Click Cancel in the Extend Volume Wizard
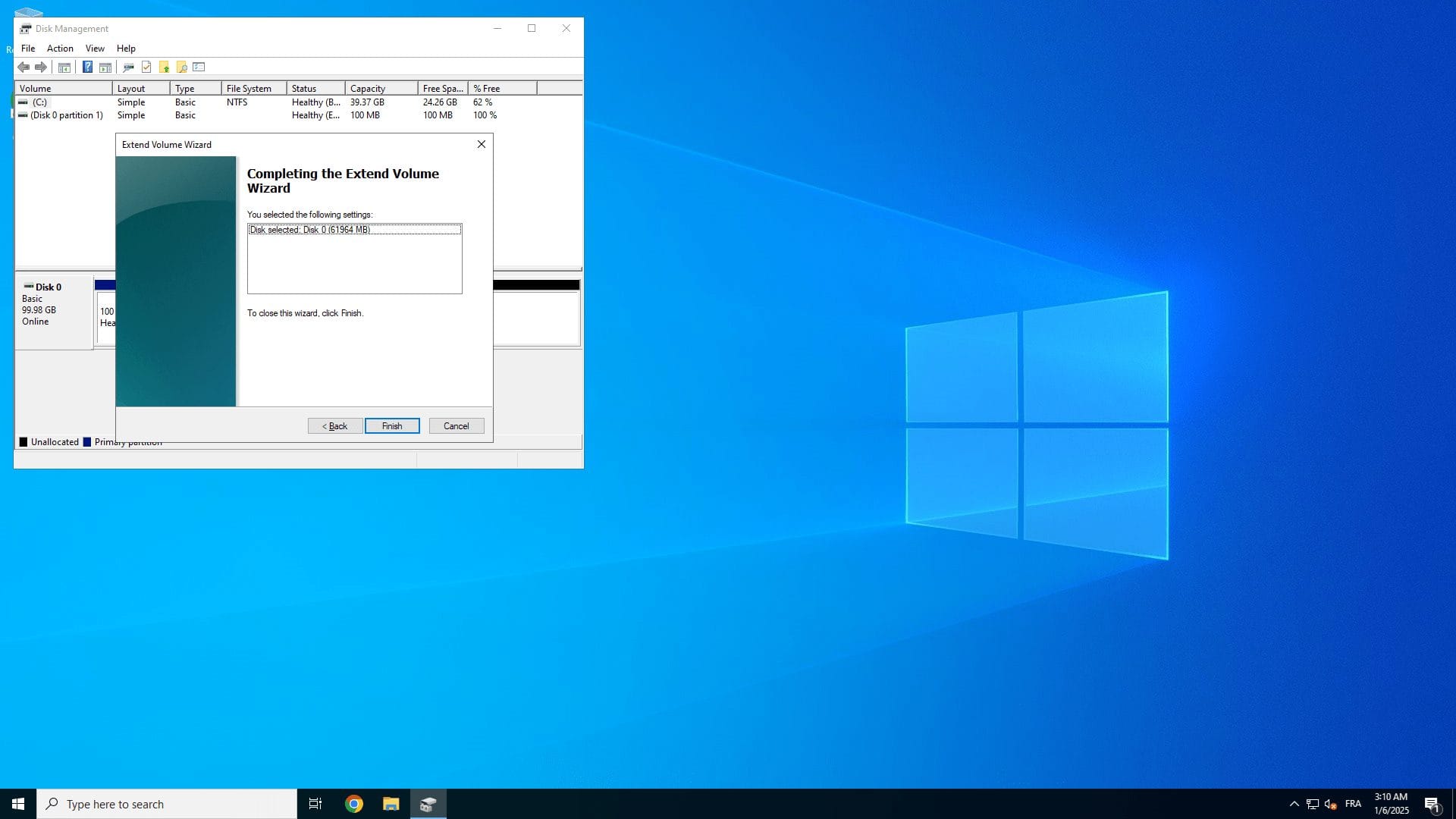1456x819 pixels. pos(457,426)
